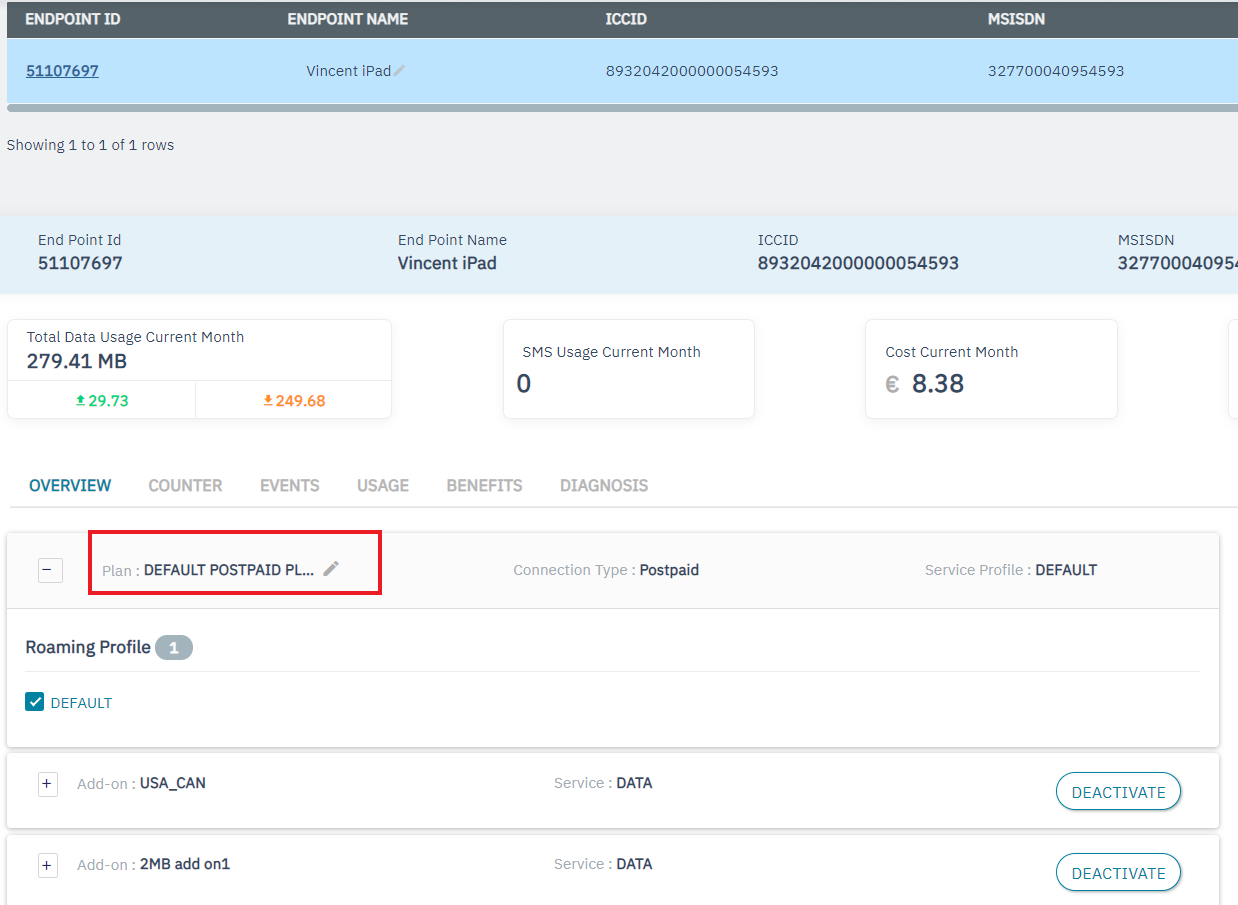
Task: Uncheck the DEFAULT roaming profile checkbox
Action: (35, 702)
